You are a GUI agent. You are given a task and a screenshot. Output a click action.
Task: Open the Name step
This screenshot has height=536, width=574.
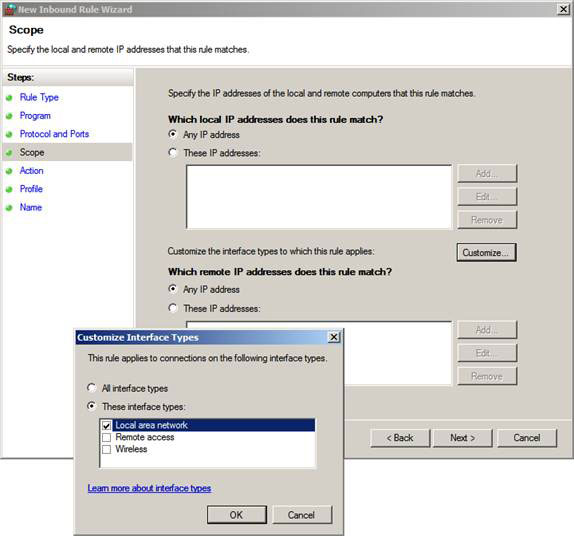(x=31, y=207)
